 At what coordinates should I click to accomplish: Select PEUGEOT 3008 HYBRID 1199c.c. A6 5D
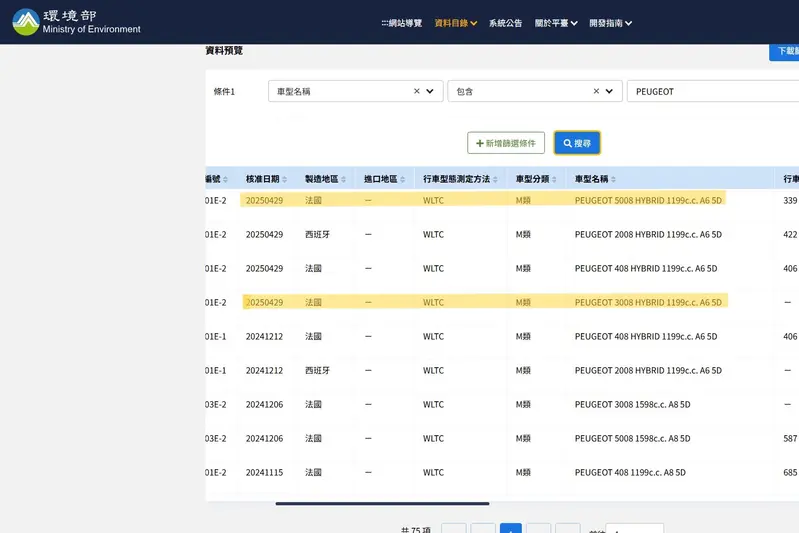click(648, 302)
